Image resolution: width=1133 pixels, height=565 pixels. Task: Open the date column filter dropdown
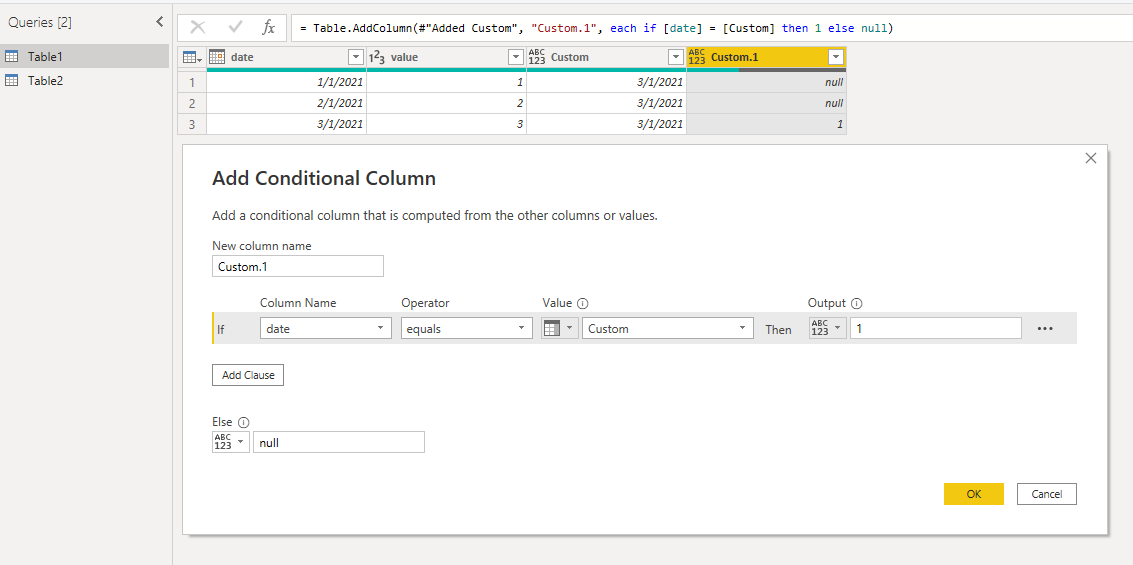pos(356,57)
